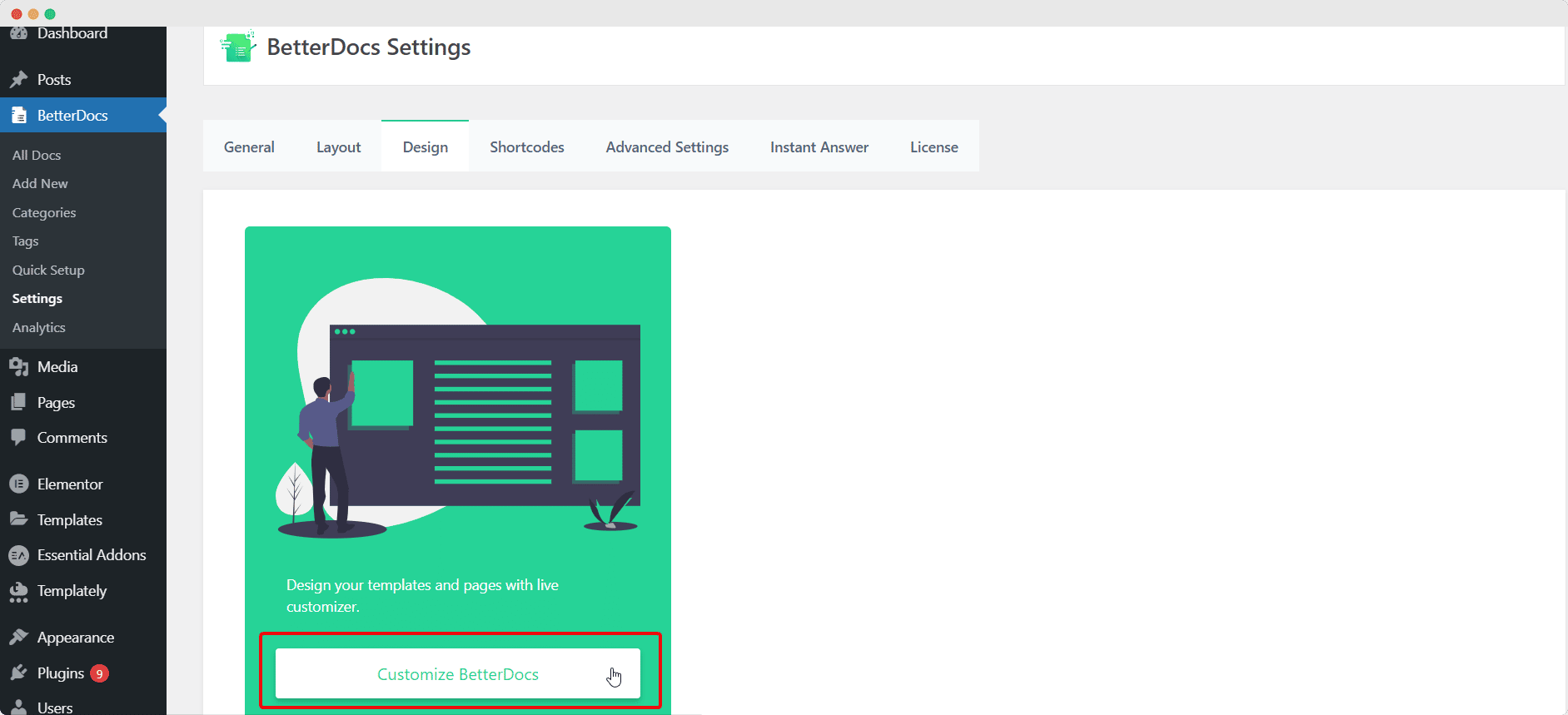Open Media menu label
The image size is (1568, 715).
point(57,367)
